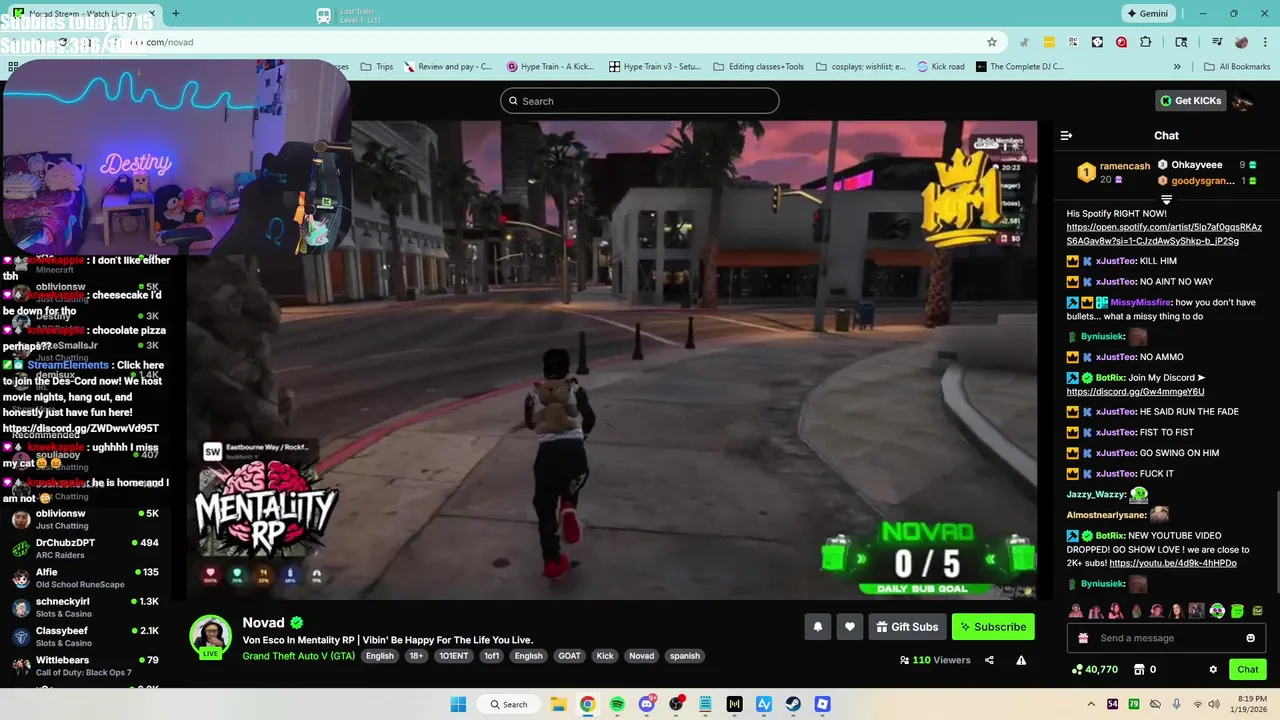Open the All Bookmarks folder
Image resolution: width=1280 pixels, height=720 pixels.
point(1237,67)
